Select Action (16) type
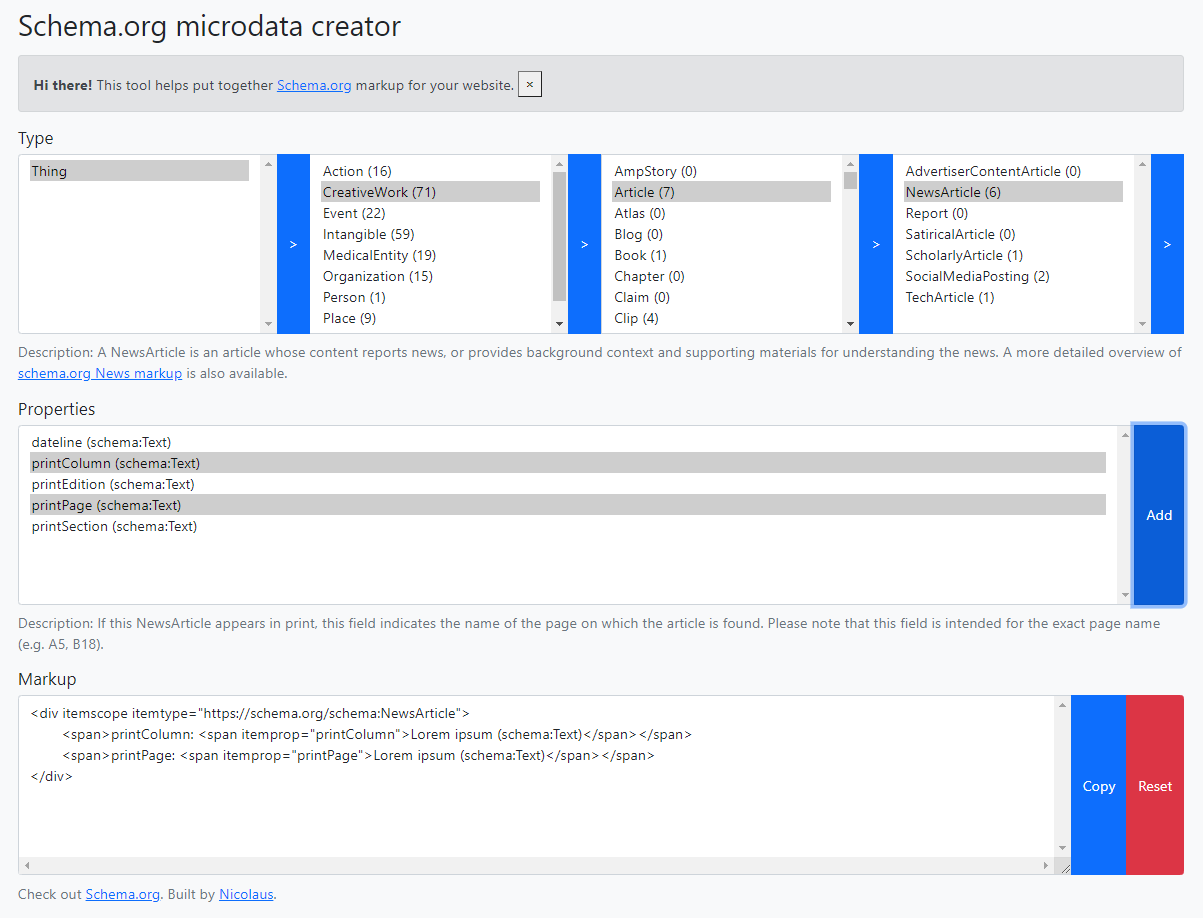1203x918 pixels. 430,171
